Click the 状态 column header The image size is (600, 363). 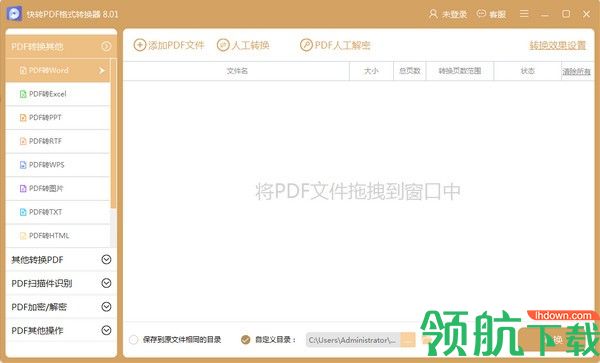pos(528,71)
